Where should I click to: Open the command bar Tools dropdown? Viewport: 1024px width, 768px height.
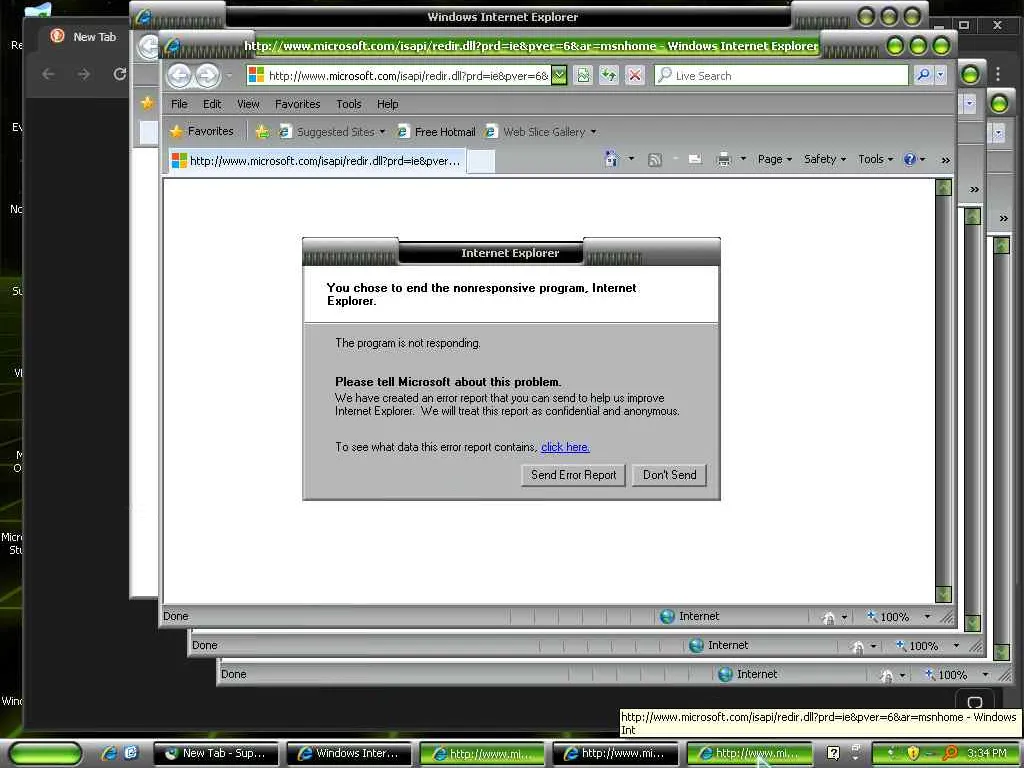tap(875, 159)
